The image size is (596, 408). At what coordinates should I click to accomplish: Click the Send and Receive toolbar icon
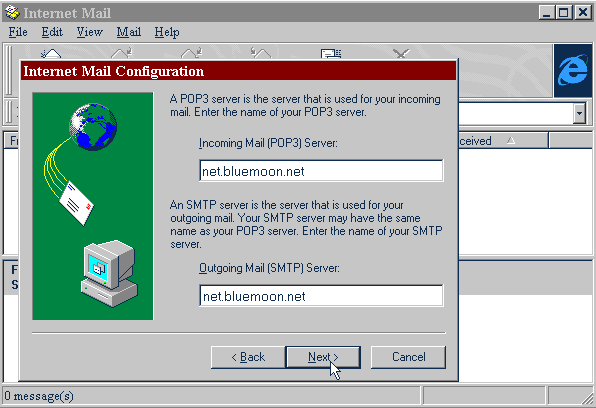[x=331, y=53]
